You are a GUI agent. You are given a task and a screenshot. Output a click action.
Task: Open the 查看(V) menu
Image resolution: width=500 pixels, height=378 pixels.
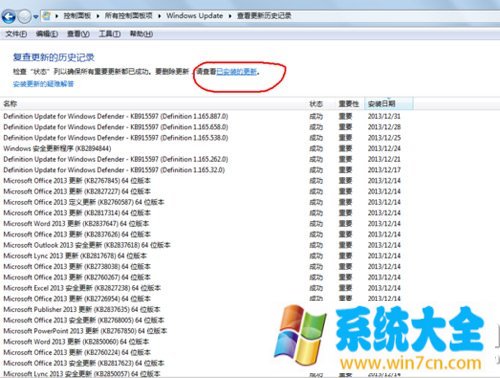pos(78,34)
